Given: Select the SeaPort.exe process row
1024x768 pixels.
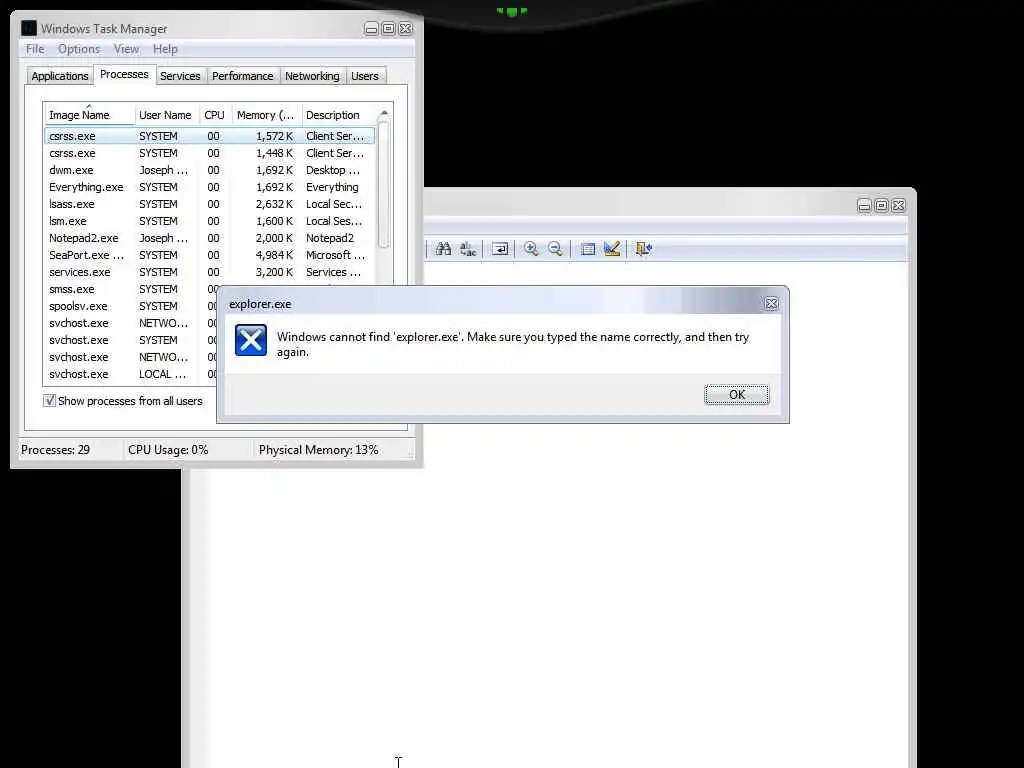Looking at the screenshot, I should tap(210, 255).
